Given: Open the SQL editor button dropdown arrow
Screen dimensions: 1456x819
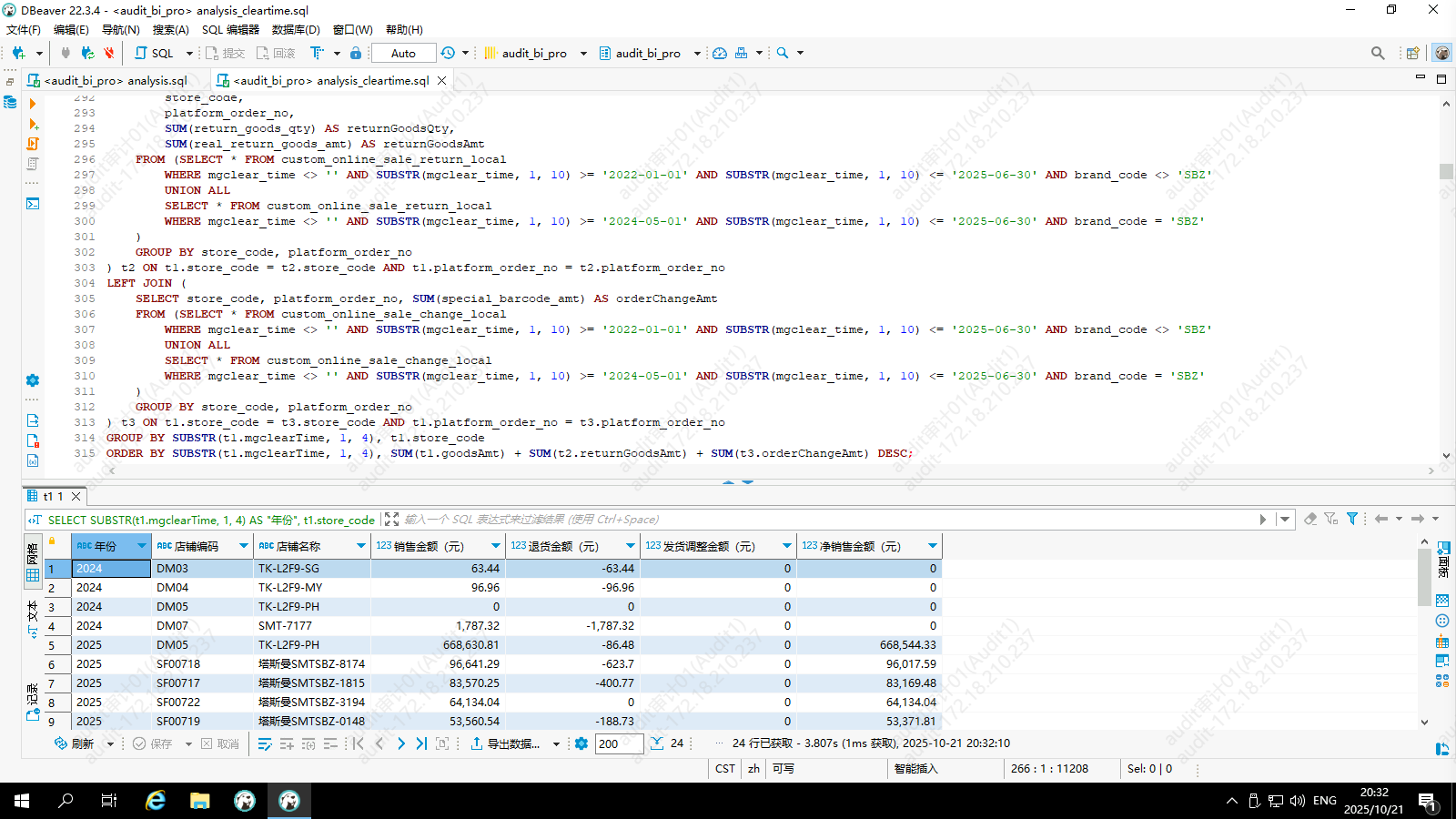Looking at the screenshot, I should pyautogui.click(x=189, y=53).
